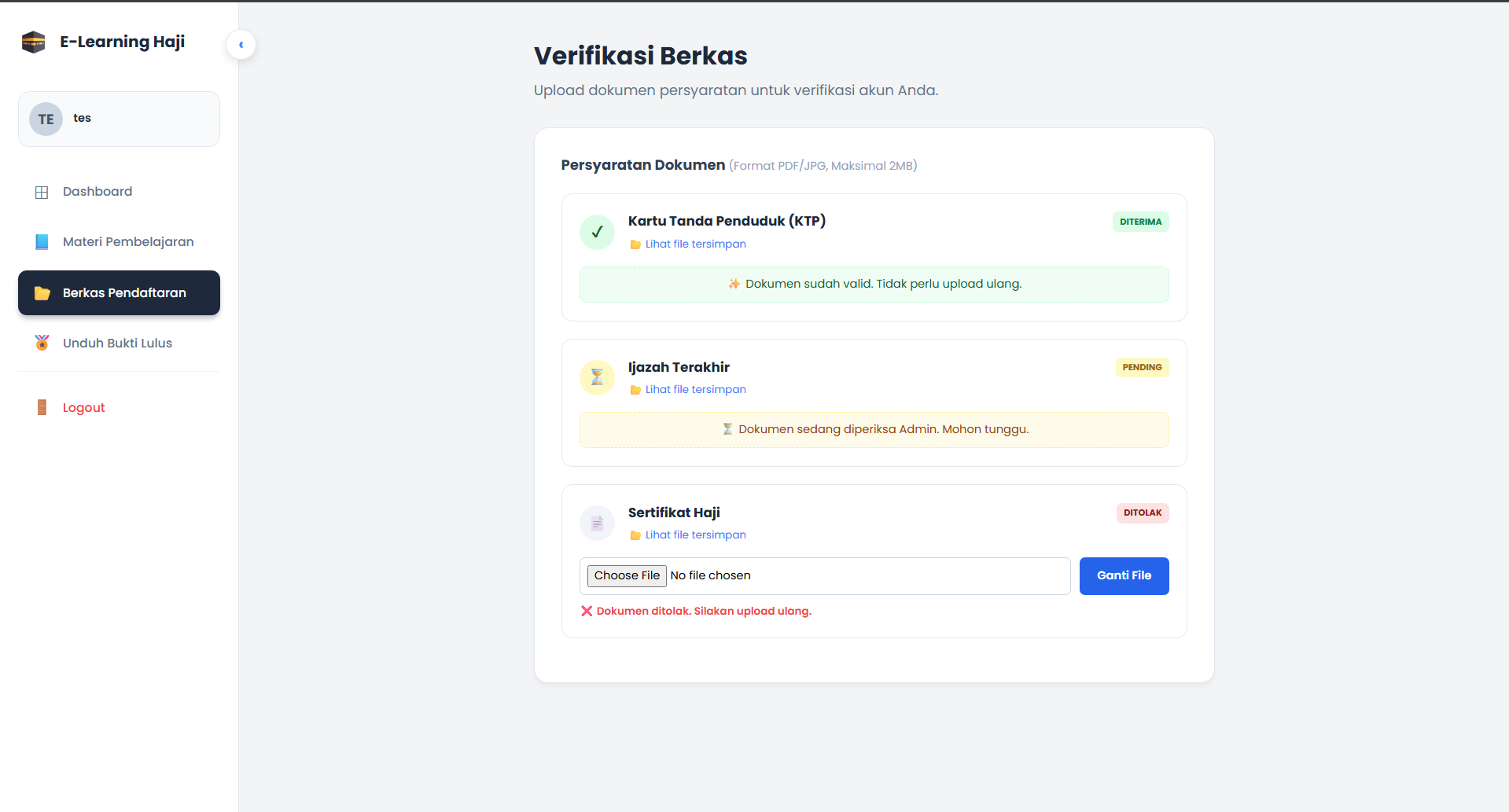Click the Verifikasi Berkas heading

click(641, 56)
